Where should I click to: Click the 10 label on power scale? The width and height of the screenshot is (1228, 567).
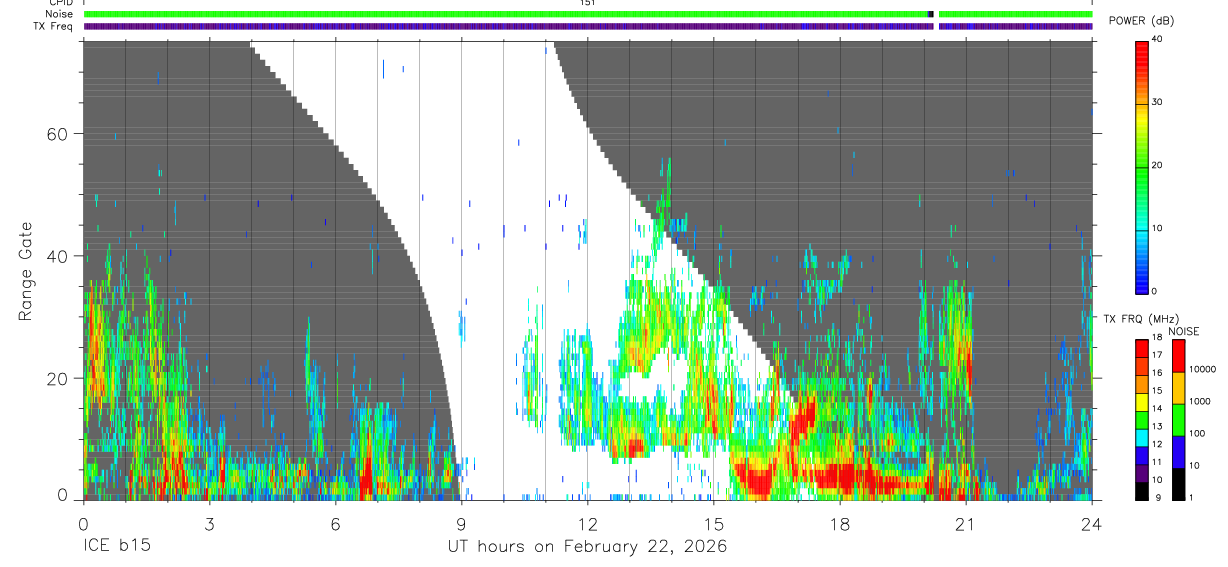(x=1159, y=228)
